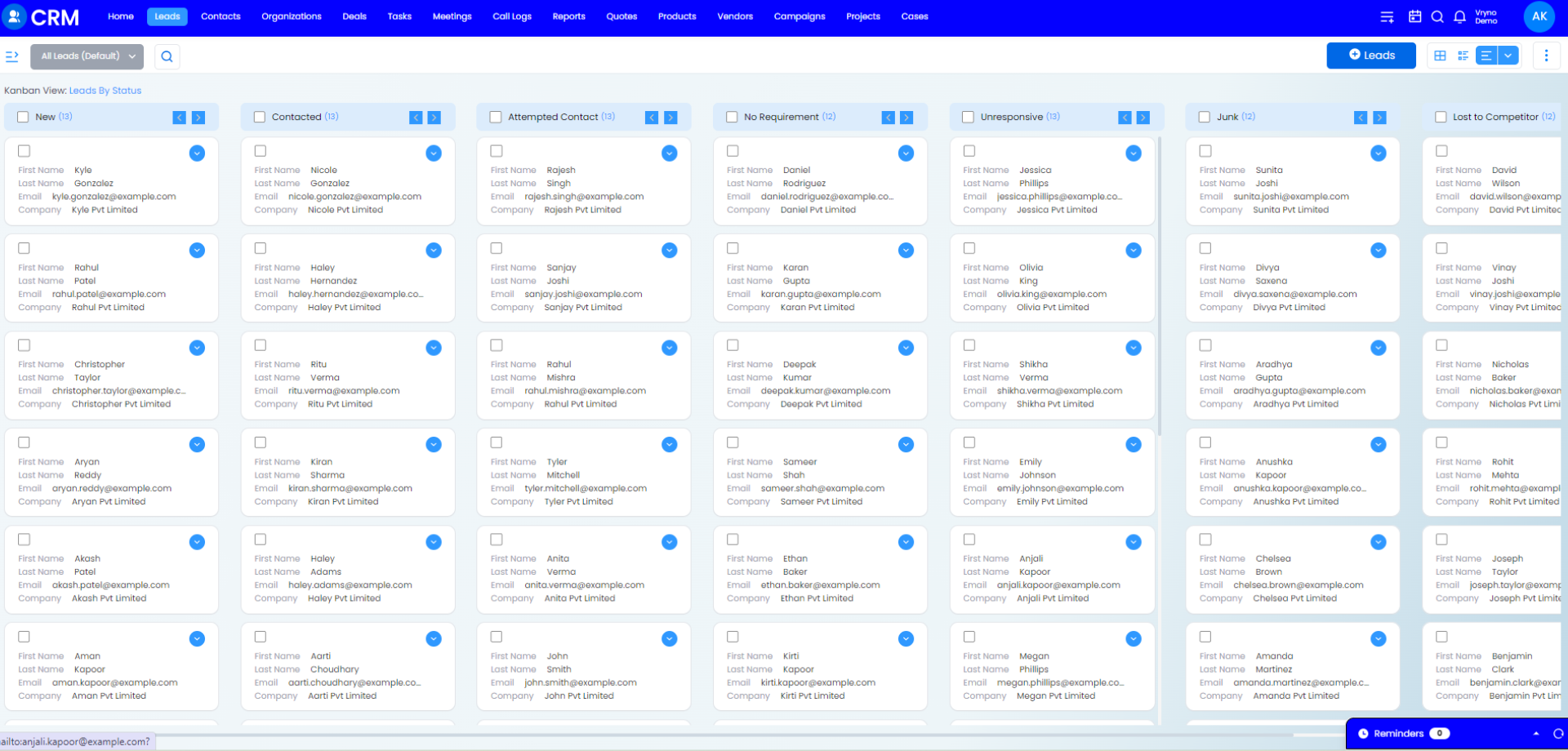The height and width of the screenshot is (751, 1568).
Task: Open the dropdown arrow beside the kanban view toggle
Action: pos(1510,56)
